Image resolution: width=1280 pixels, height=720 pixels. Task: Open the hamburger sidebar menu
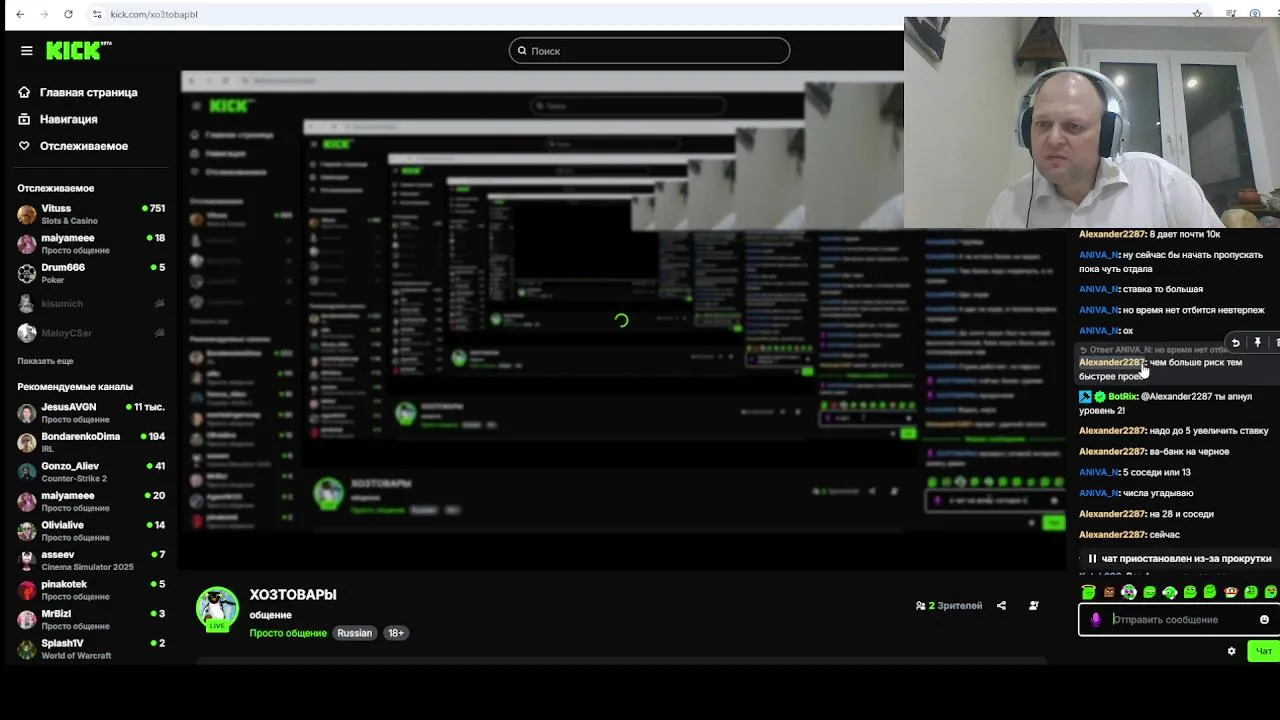point(27,51)
